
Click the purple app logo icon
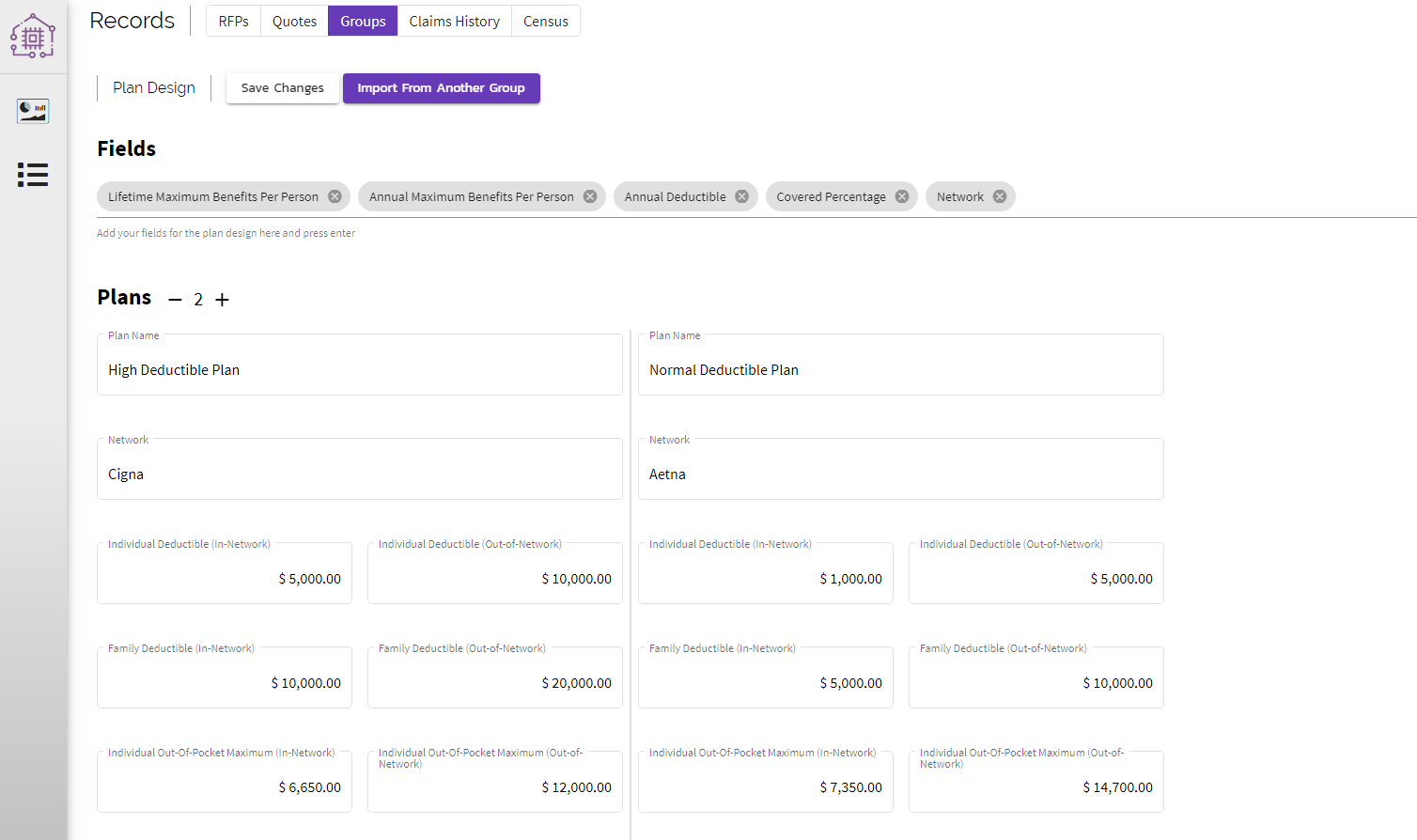[x=33, y=36]
